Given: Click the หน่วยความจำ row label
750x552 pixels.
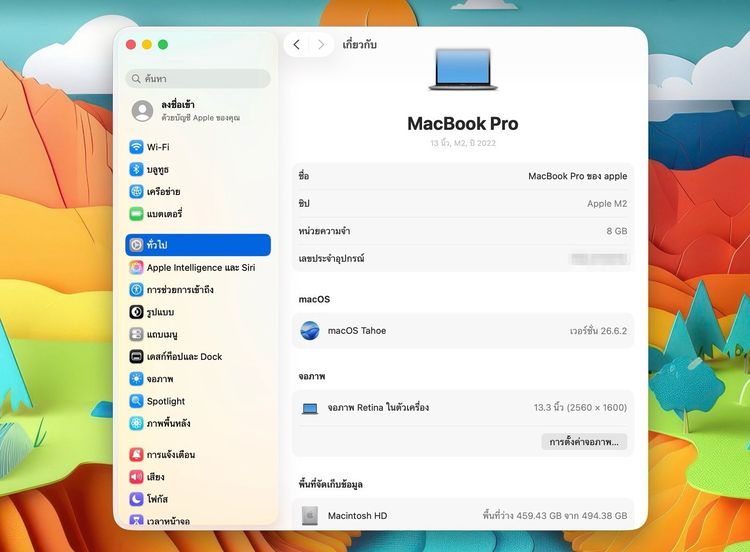Looking at the screenshot, I should tap(324, 231).
